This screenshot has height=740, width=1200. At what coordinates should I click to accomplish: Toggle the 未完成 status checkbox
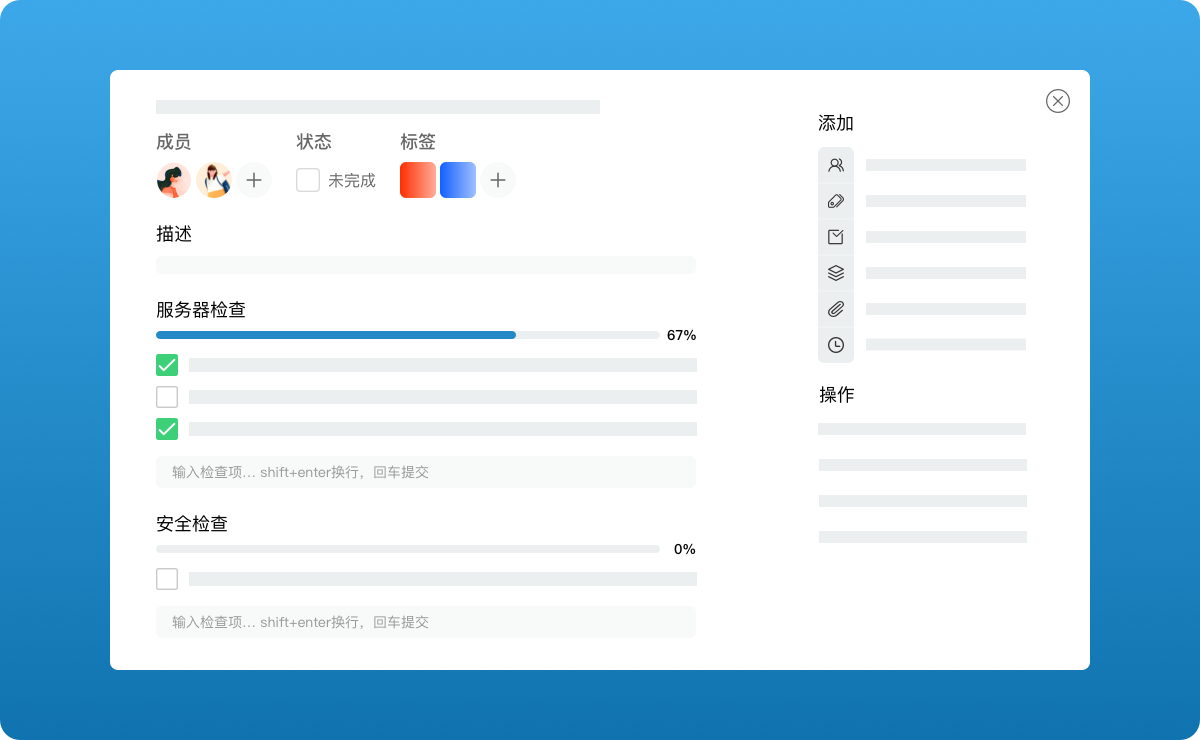point(308,180)
